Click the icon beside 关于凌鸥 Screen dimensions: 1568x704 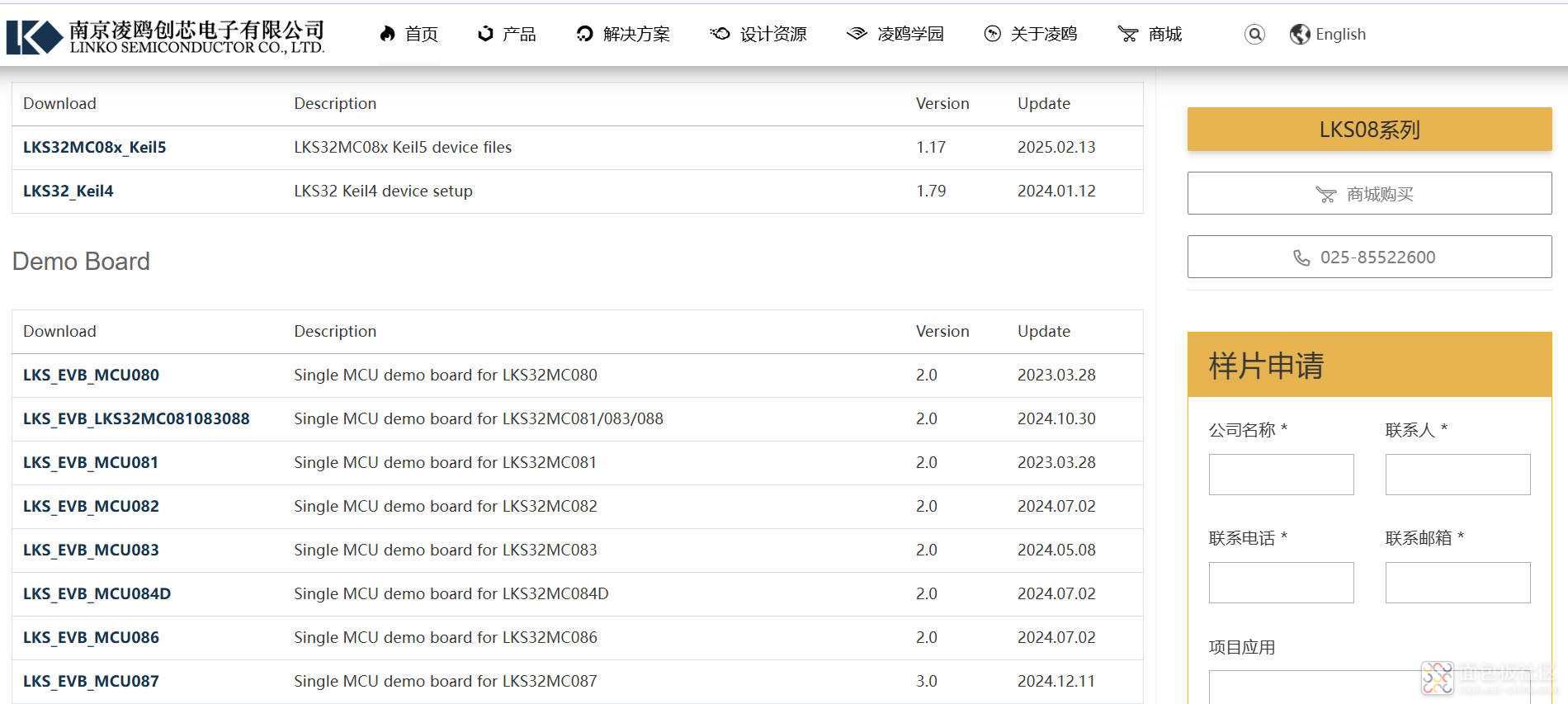pyautogui.click(x=992, y=34)
